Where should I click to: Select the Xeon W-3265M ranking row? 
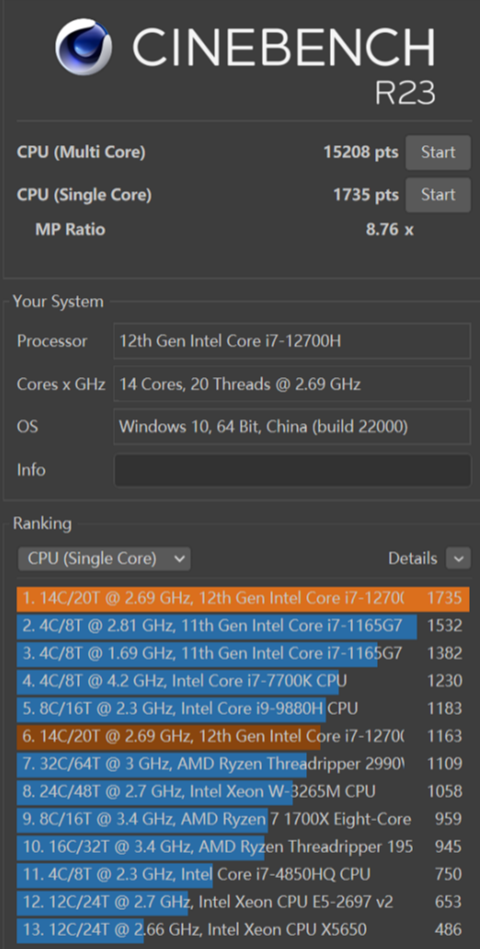243,791
